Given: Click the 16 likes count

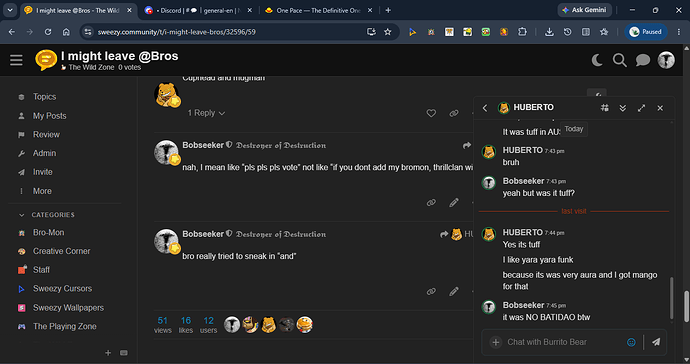Looking at the screenshot, I should (x=186, y=325).
